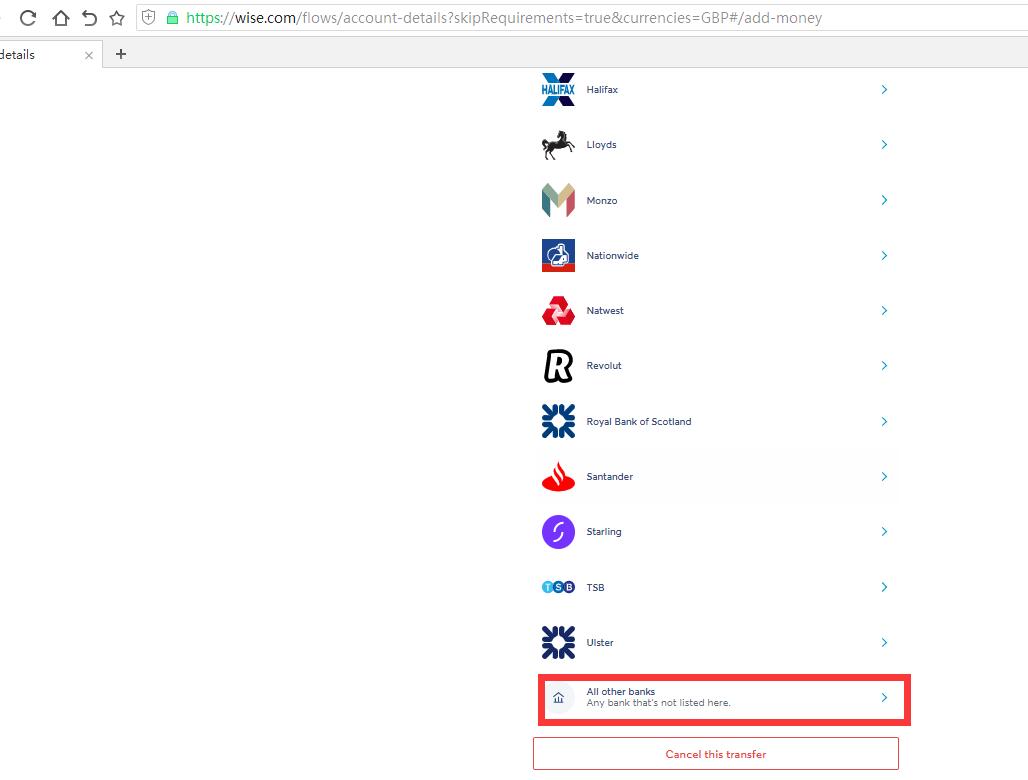Click 'Any bank that's not listed here.' text

coord(658,703)
